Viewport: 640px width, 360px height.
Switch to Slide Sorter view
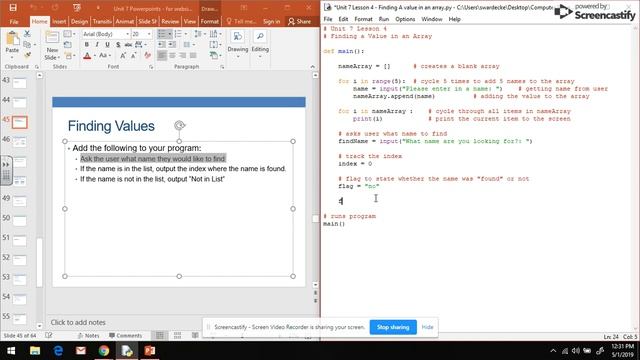click(x=177, y=336)
